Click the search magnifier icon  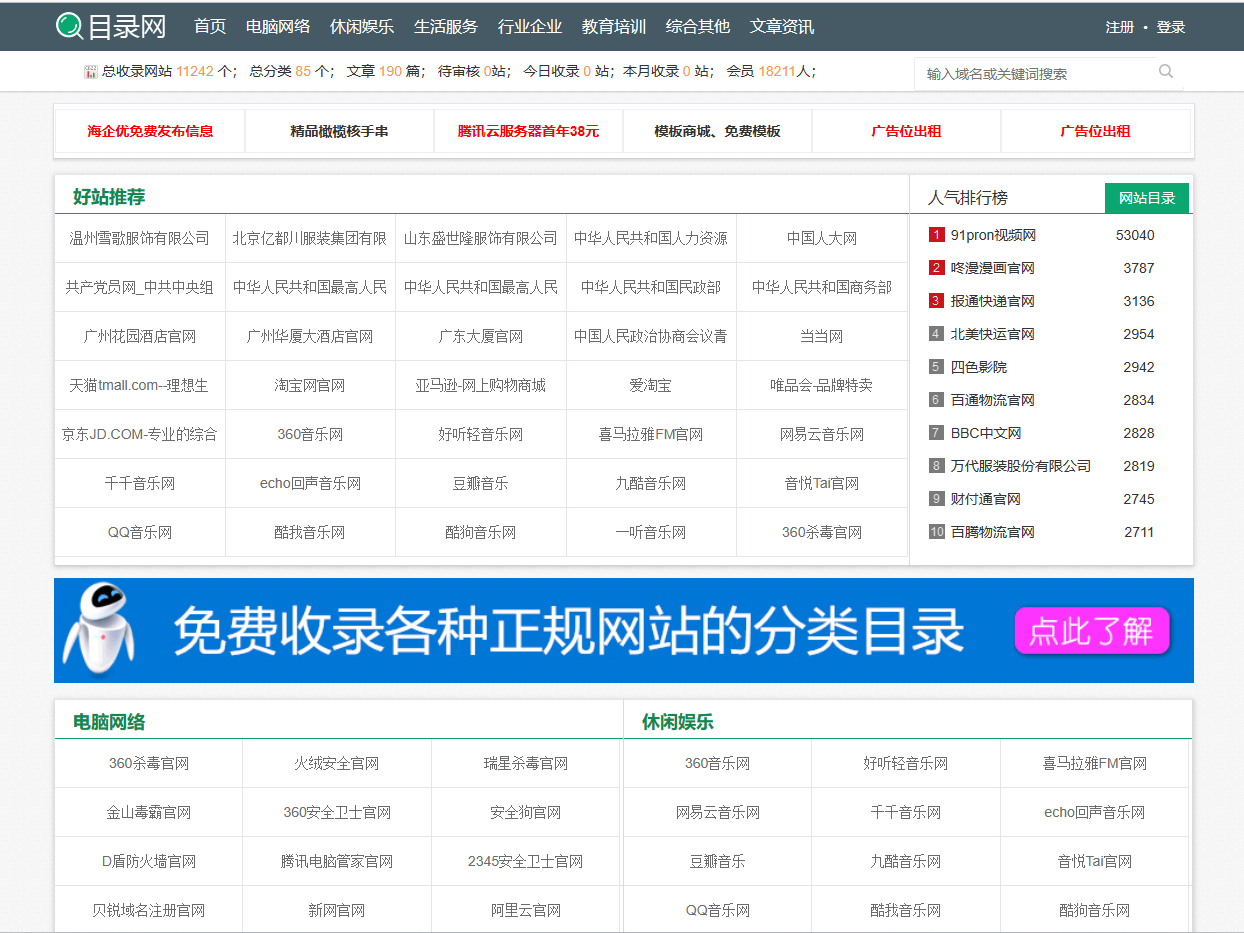1166,71
